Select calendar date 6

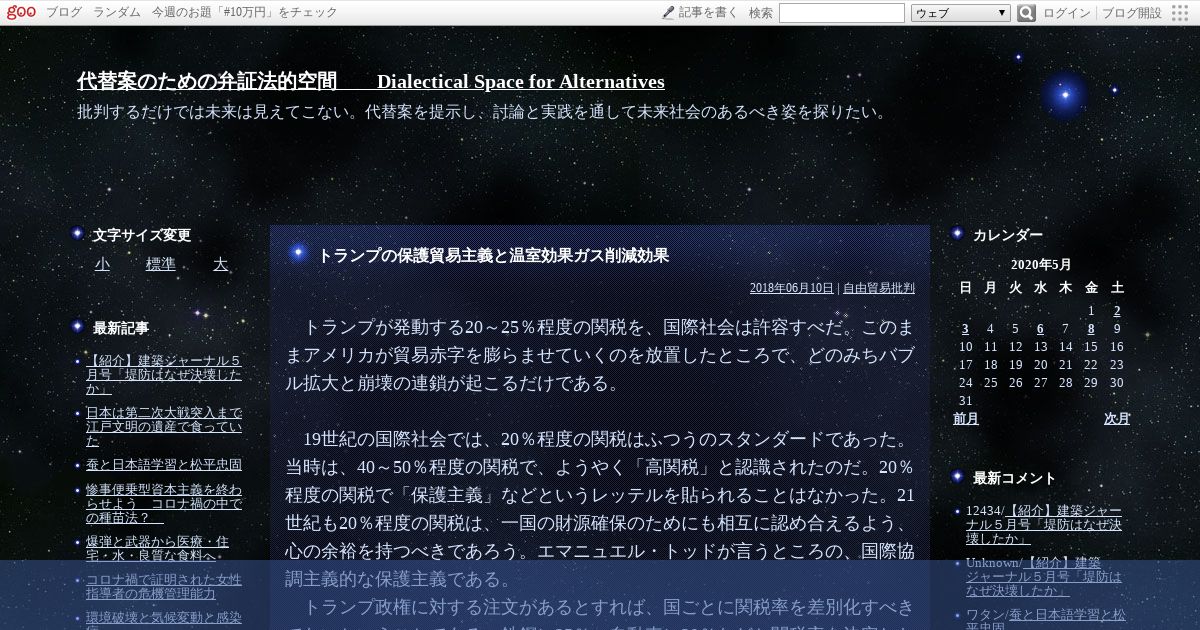(1040, 329)
